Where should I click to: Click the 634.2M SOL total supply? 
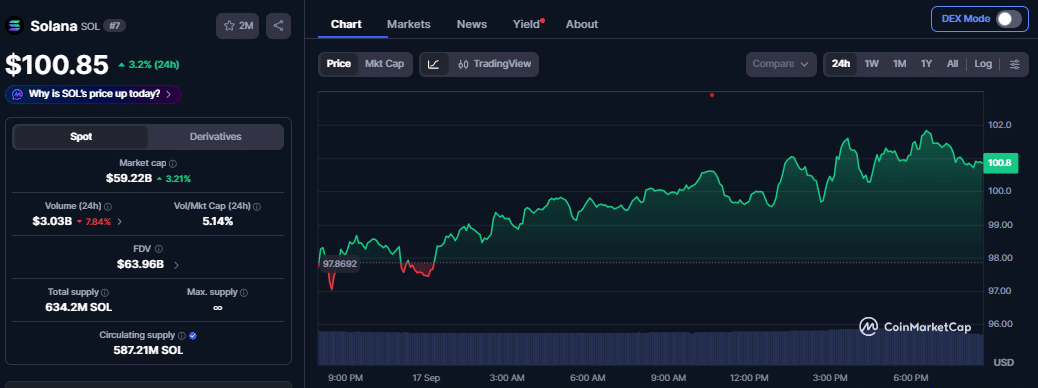click(78, 307)
